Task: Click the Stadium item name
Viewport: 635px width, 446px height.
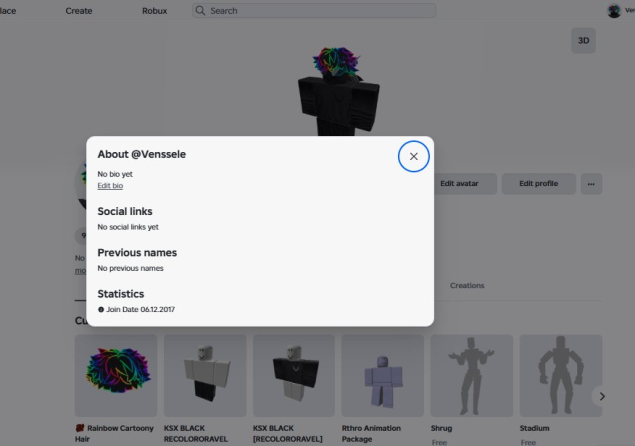Action: click(535, 428)
